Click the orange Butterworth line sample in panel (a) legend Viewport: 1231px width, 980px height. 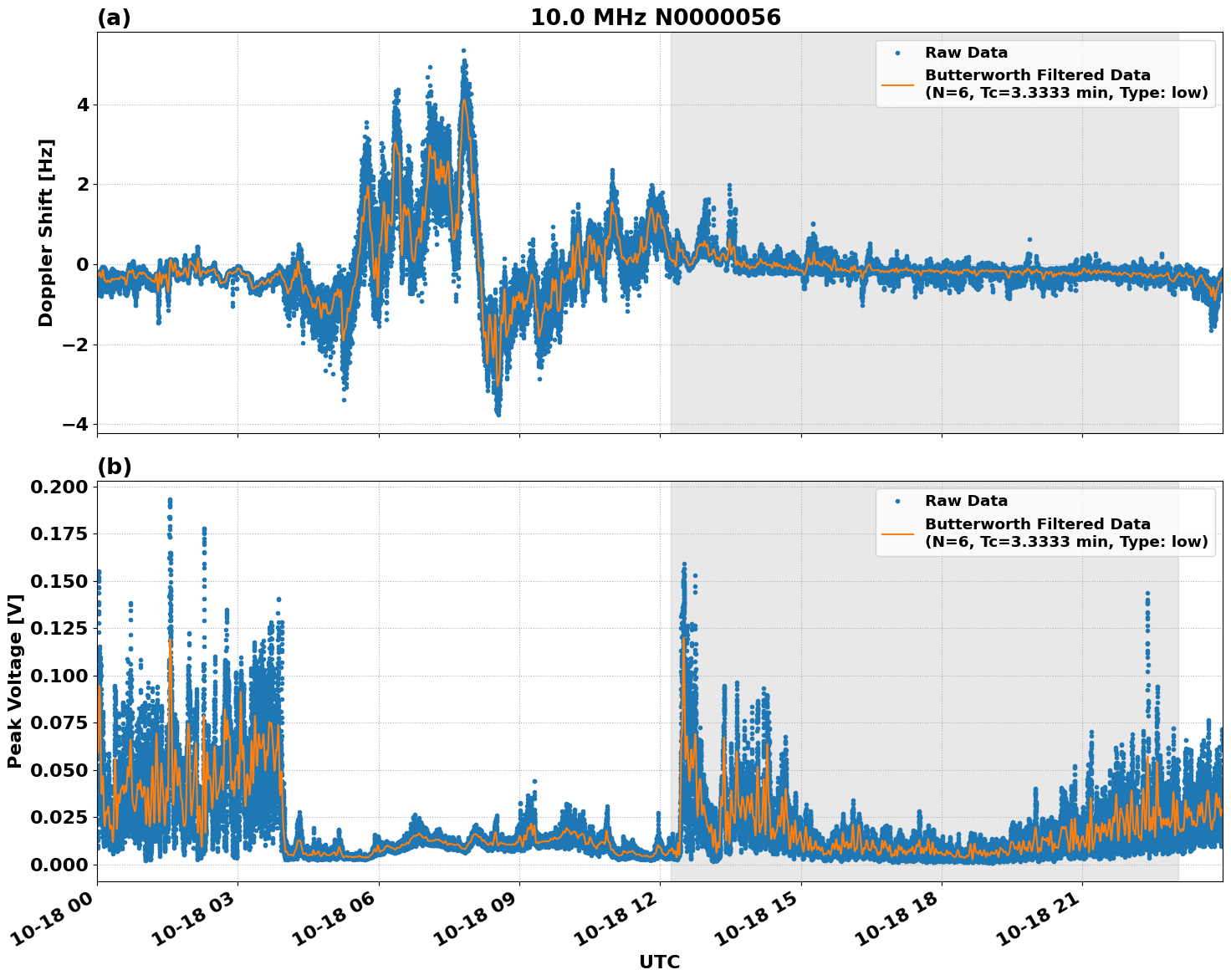tap(898, 84)
